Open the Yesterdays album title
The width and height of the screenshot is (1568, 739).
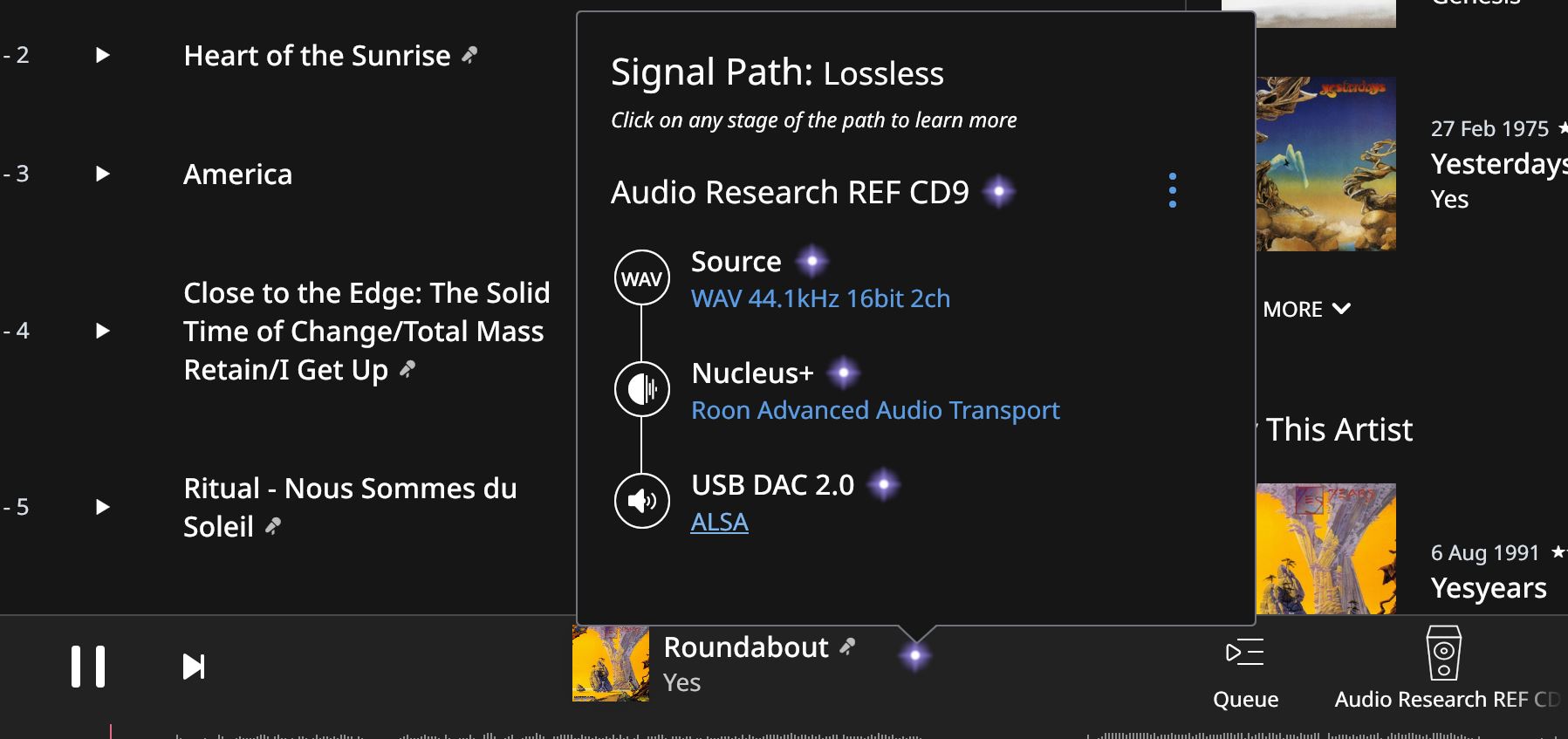coord(1499,164)
